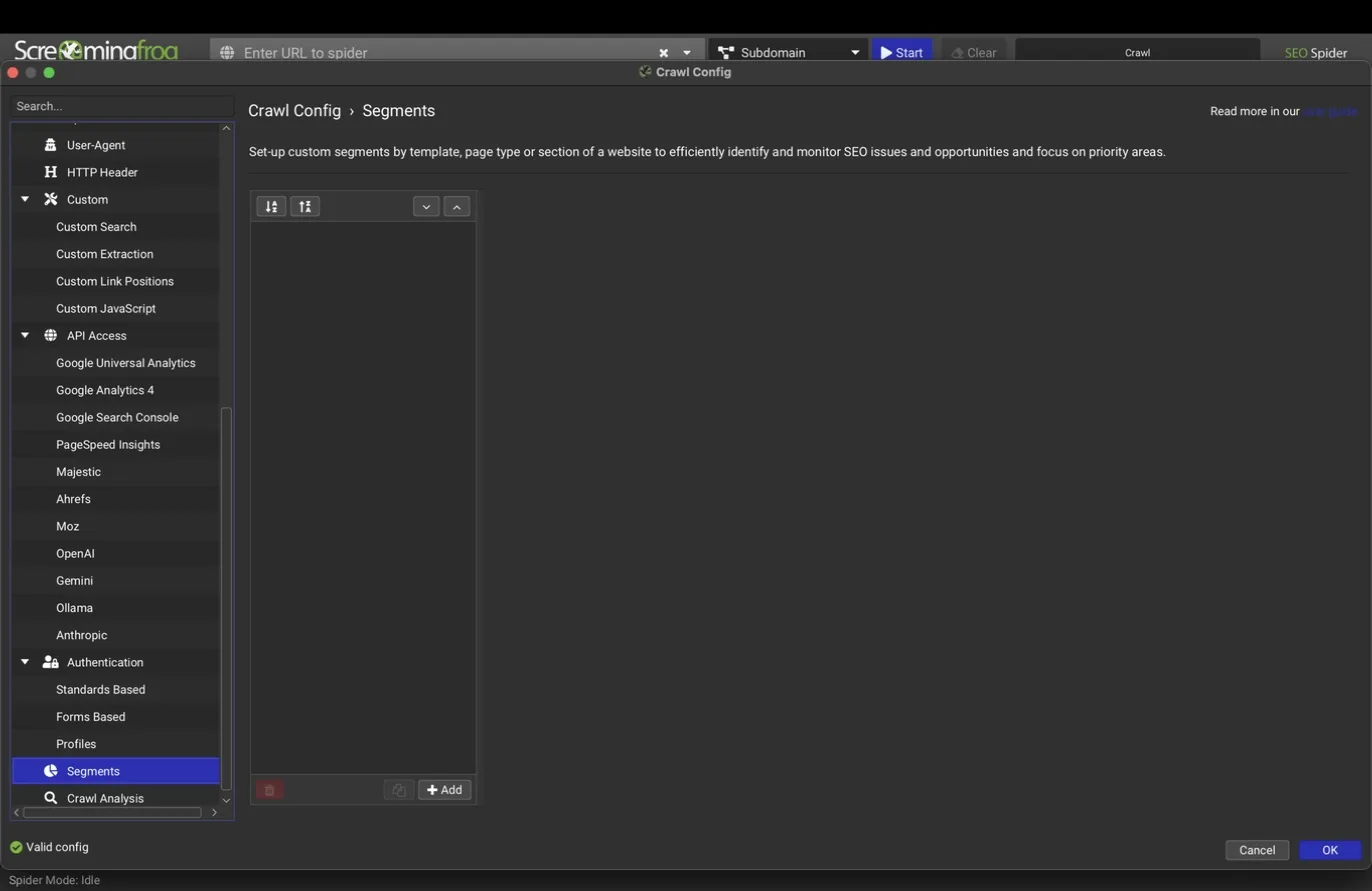Screen dimensions: 1372x891
Task: Click Start in the main window
Action: [x=901, y=52]
